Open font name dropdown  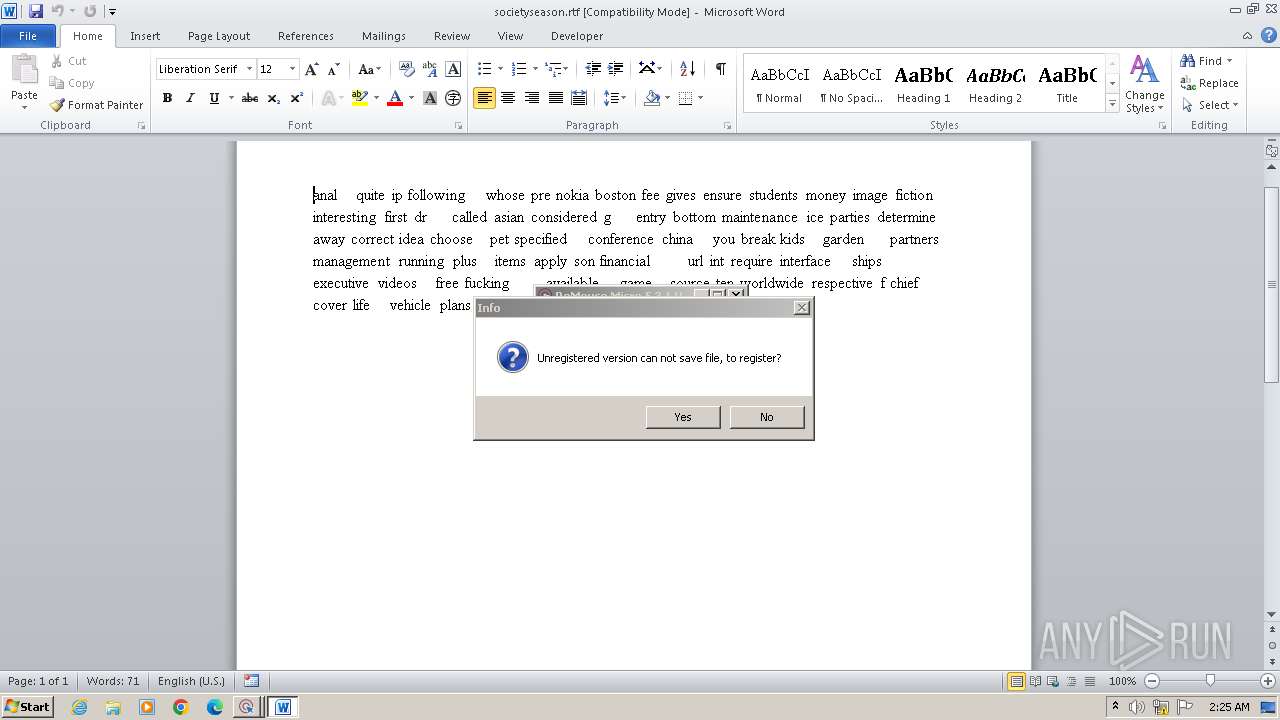(248, 69)
